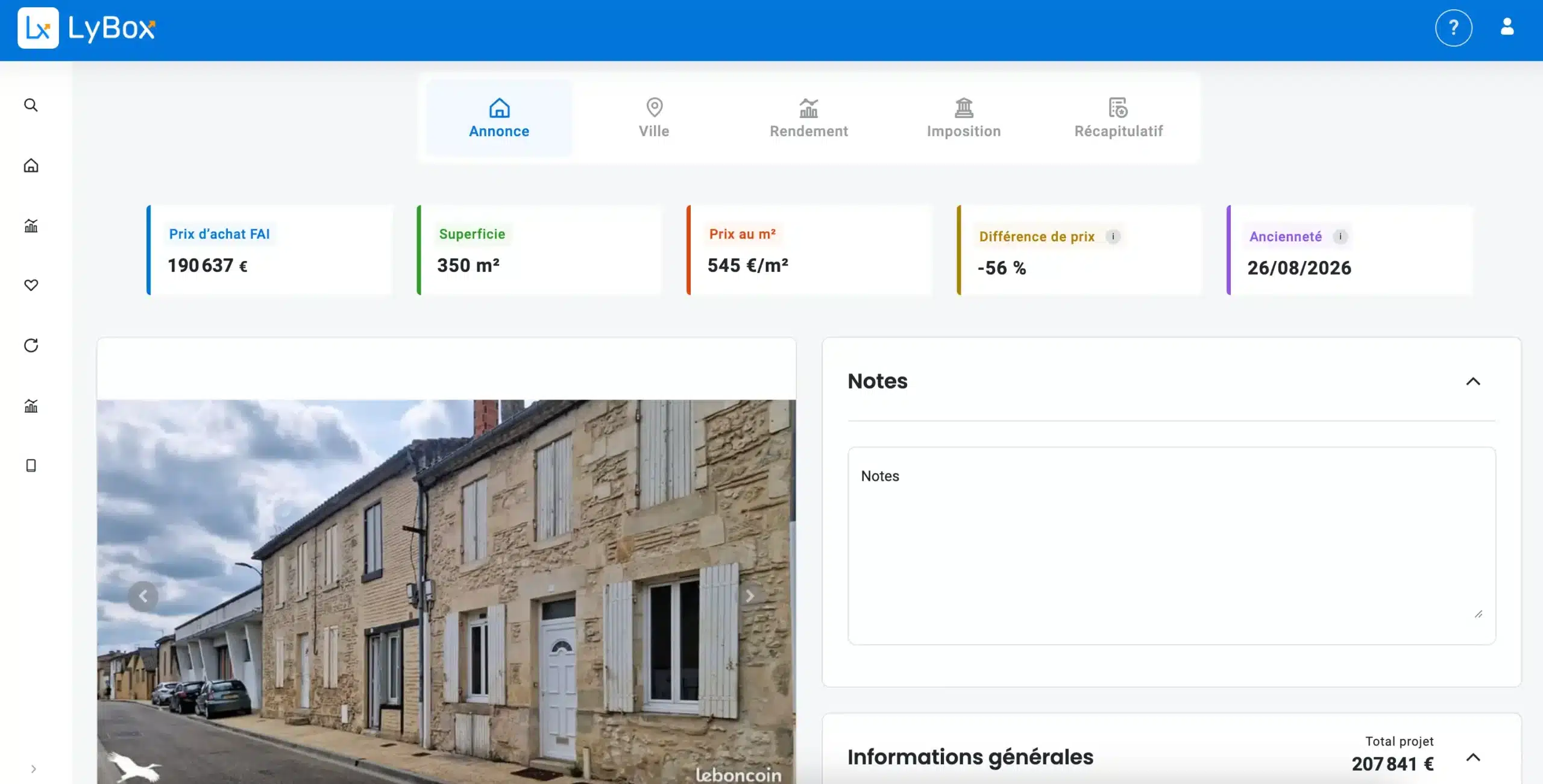Click inside the Notes text area
The image size is (1543, 784).
(x=1171, y=546)
